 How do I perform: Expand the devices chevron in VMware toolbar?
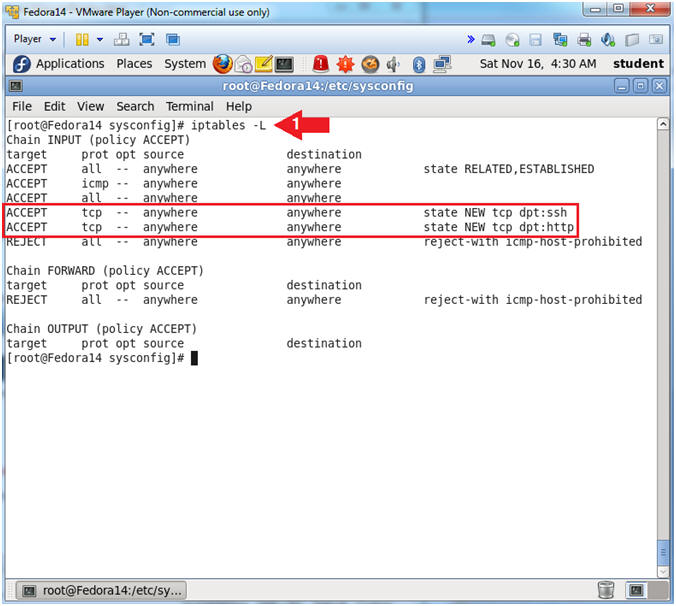click(471, 40)
